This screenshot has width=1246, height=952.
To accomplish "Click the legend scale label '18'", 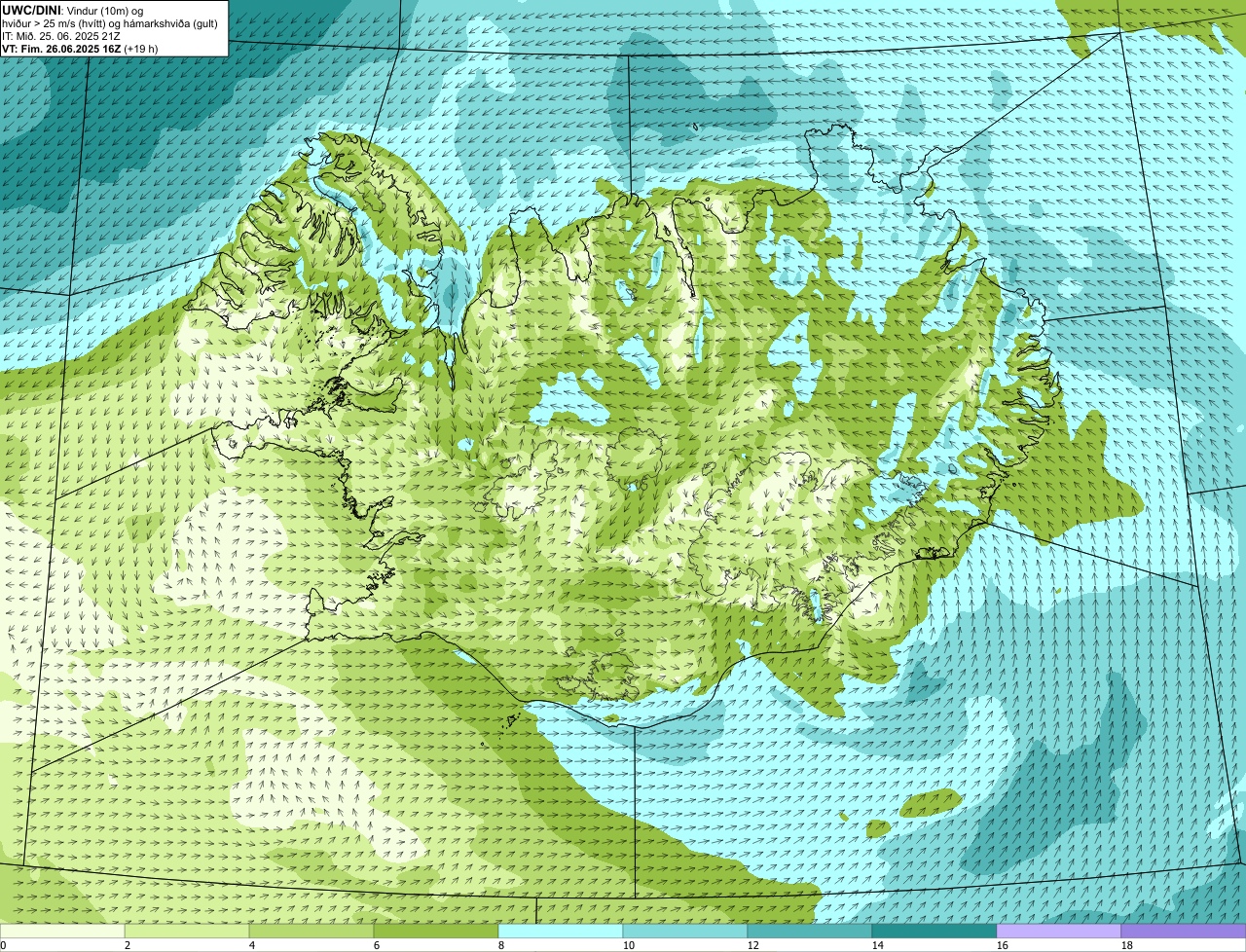I will (1127, 945).
